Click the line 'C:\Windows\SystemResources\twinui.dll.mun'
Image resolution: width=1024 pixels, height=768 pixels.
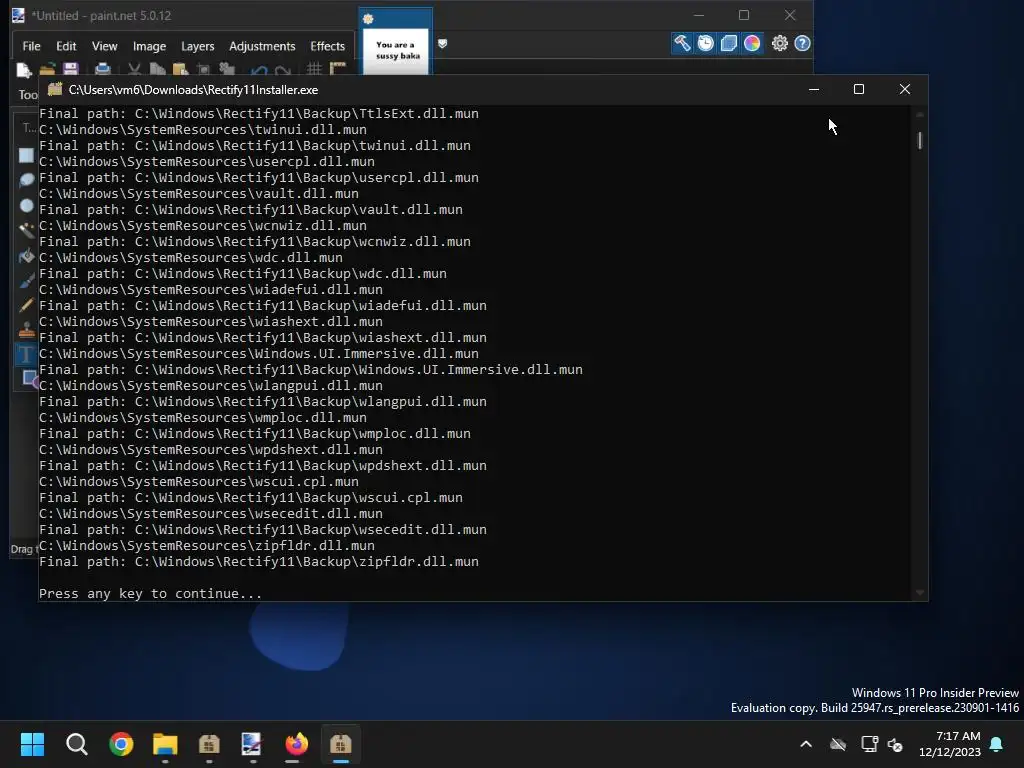point(203,129)
